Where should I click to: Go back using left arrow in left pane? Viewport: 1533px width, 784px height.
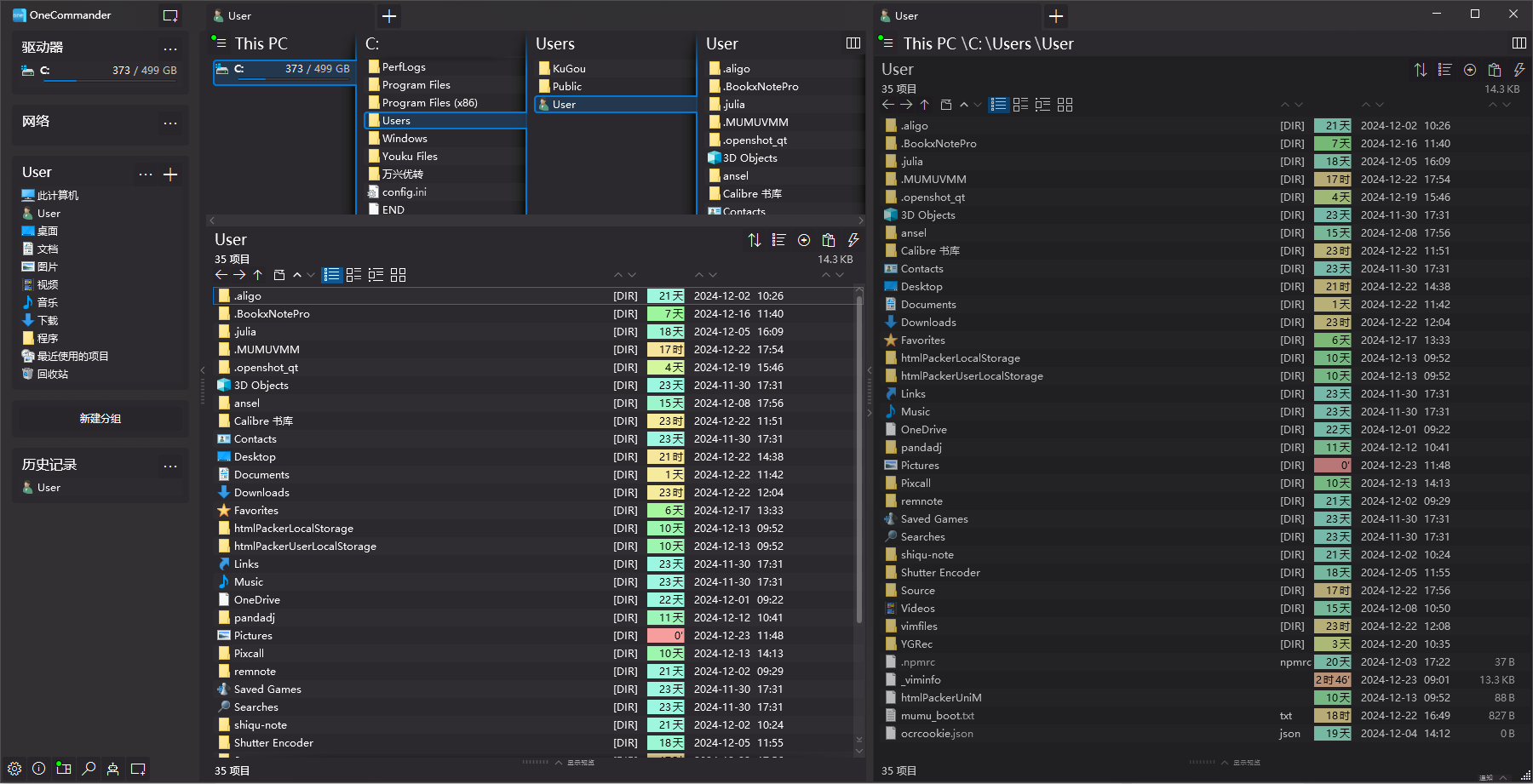[221, 275]
